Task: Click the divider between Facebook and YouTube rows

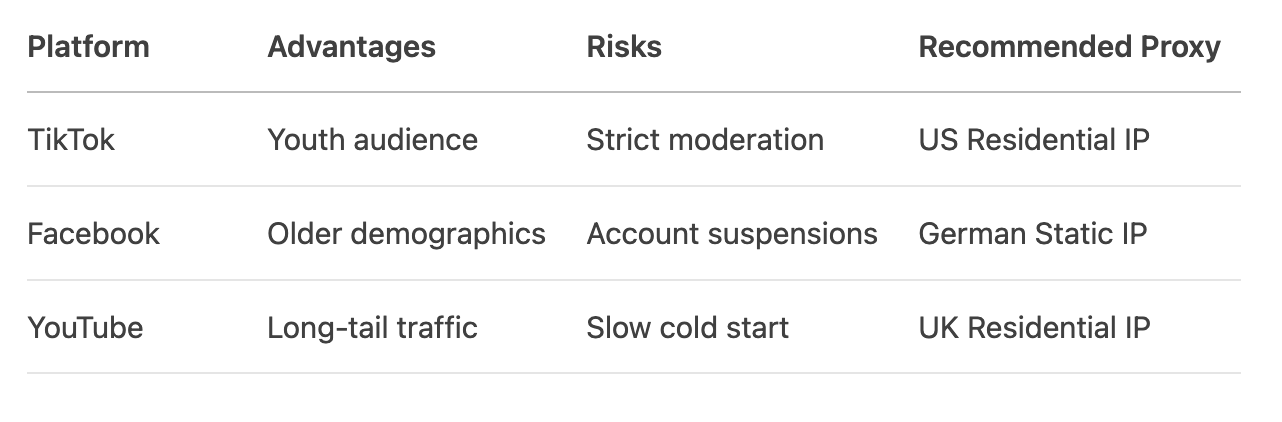Action: [x=634, y=280]
